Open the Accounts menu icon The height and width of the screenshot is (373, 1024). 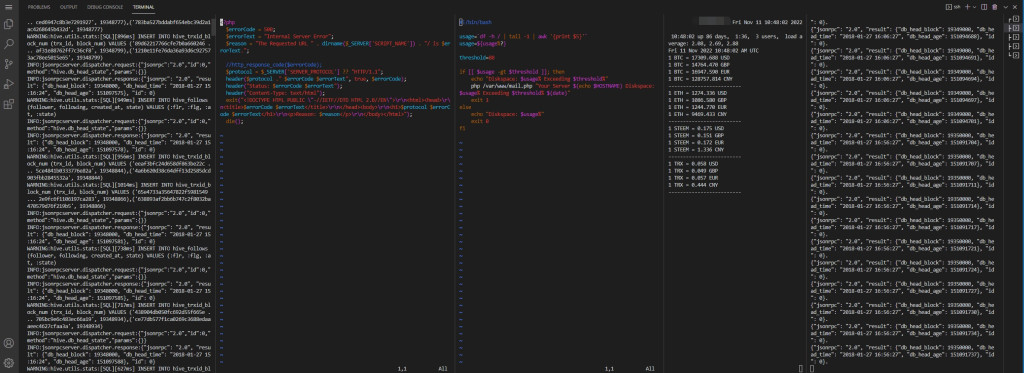click(8, 343)
